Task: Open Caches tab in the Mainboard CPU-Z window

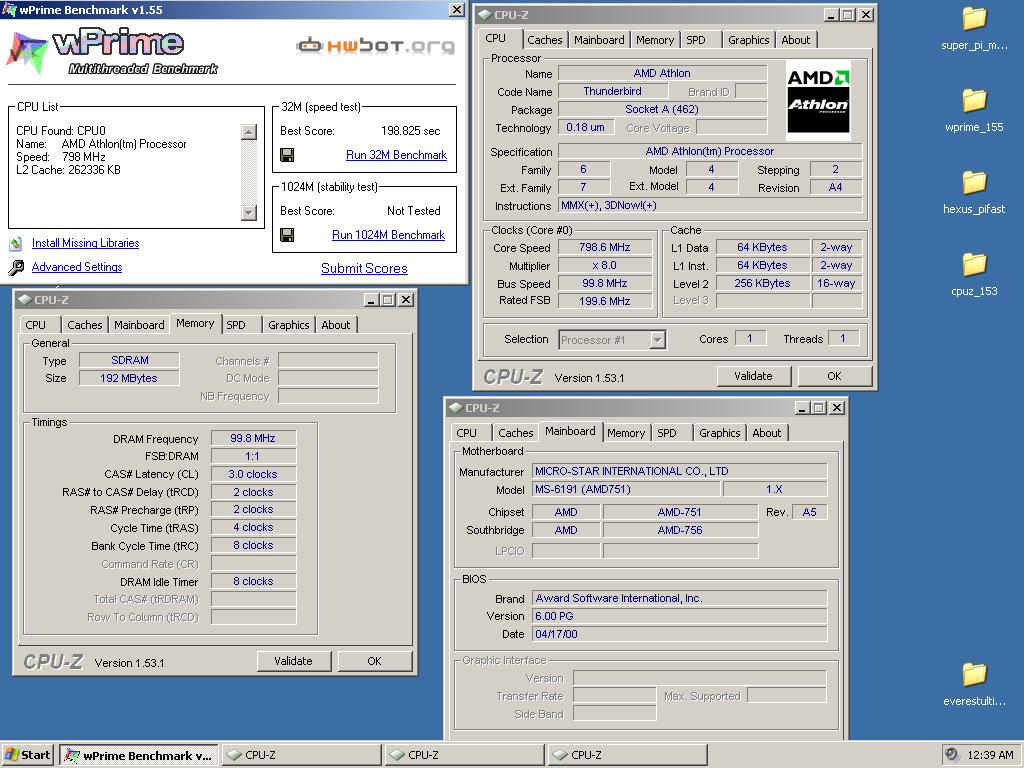Action: click(516, 432)
